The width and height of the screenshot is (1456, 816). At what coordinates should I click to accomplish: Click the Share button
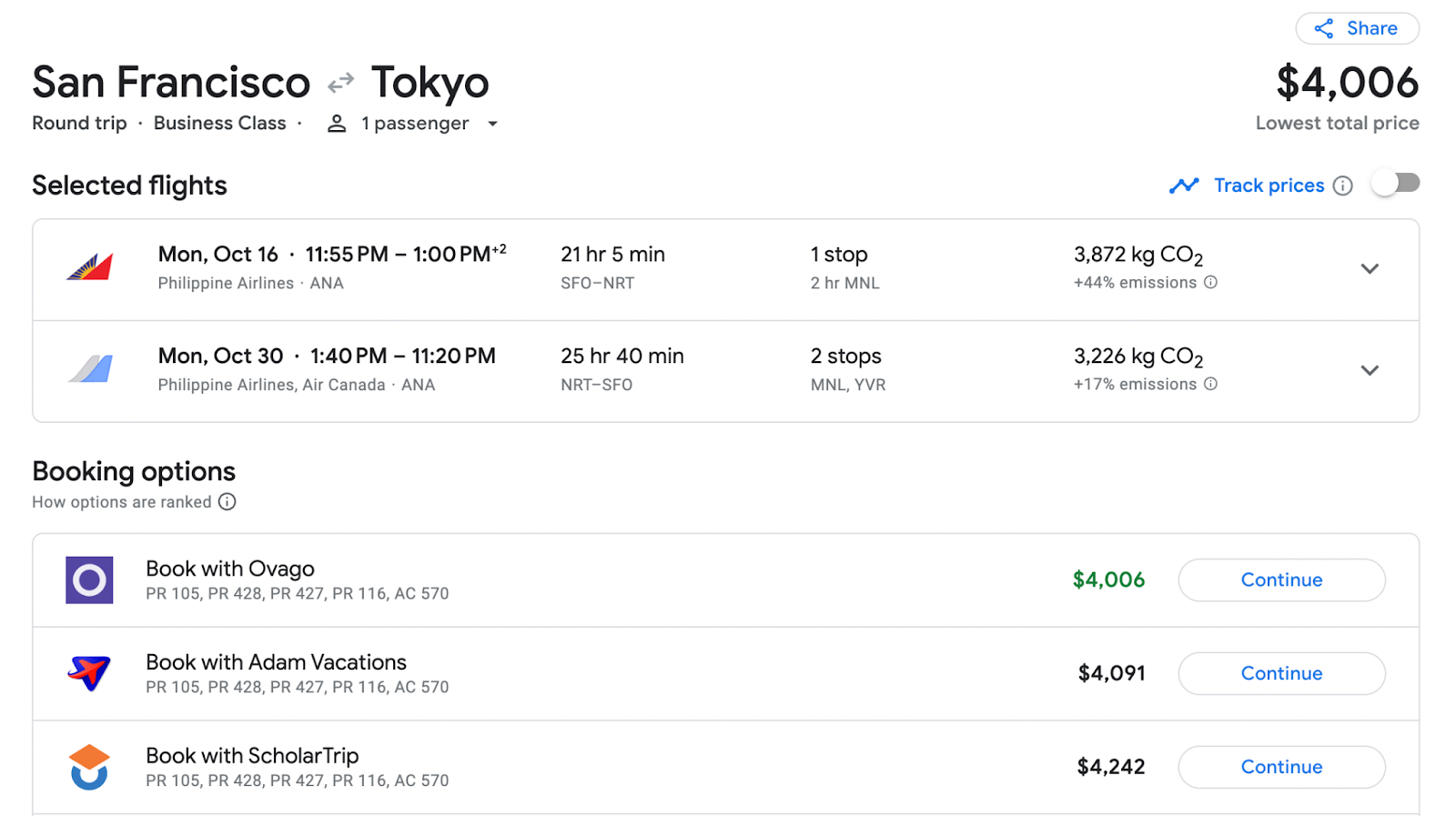coord(1357,28)
